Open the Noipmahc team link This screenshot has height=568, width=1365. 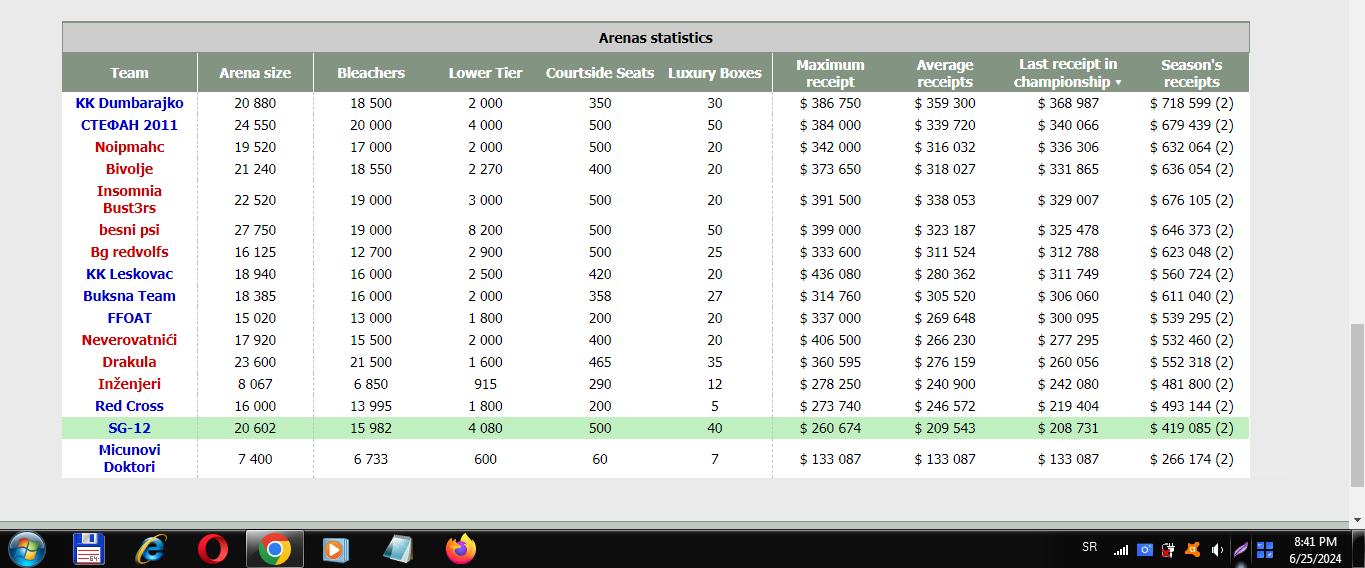click(x=129, y=147)
